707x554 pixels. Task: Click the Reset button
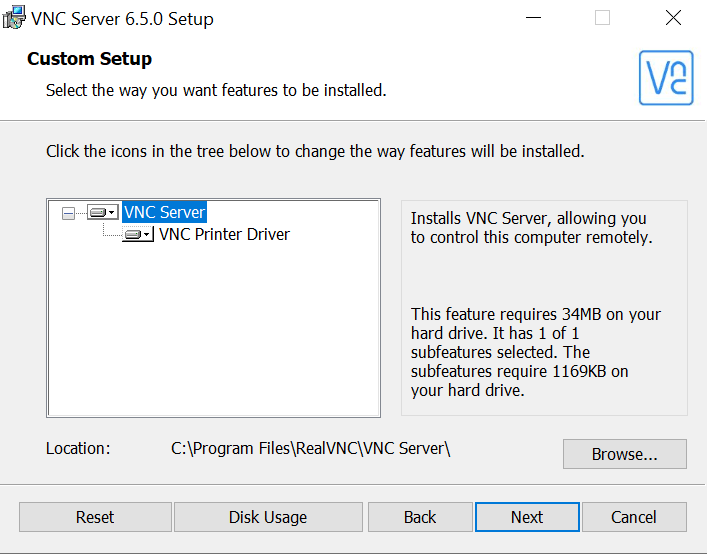coord(95,517)
